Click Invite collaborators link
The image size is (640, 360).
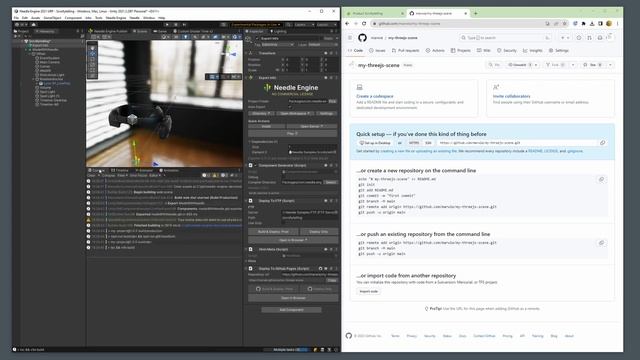[x=511, y=96]
